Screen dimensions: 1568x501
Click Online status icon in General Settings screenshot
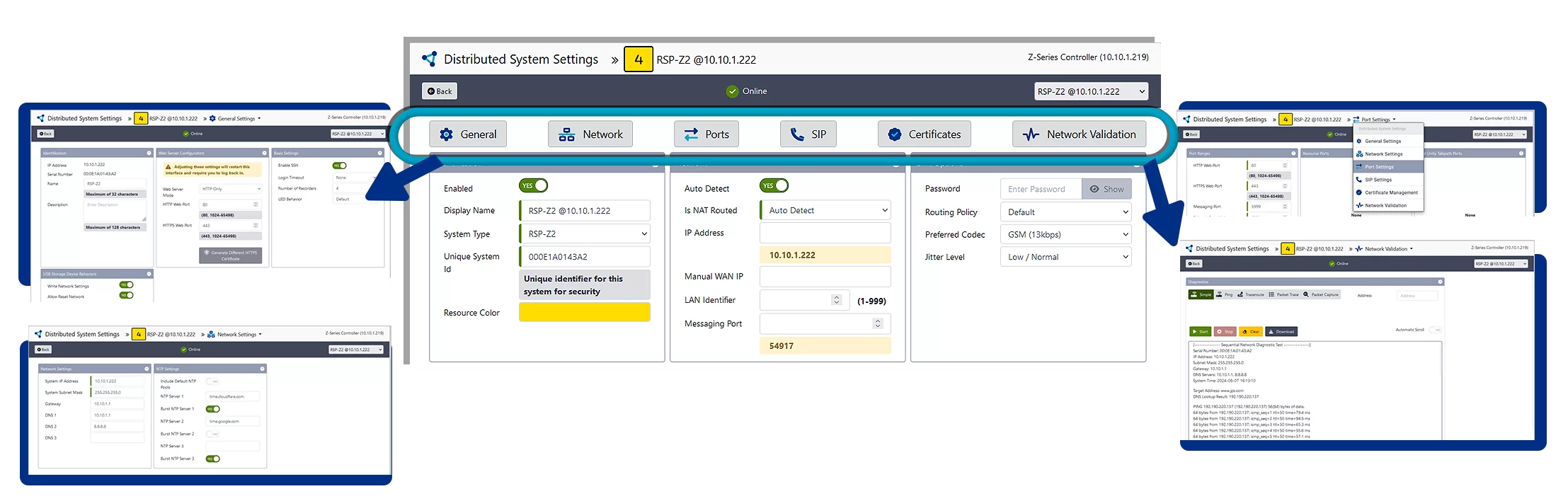[x=186, y=133]
